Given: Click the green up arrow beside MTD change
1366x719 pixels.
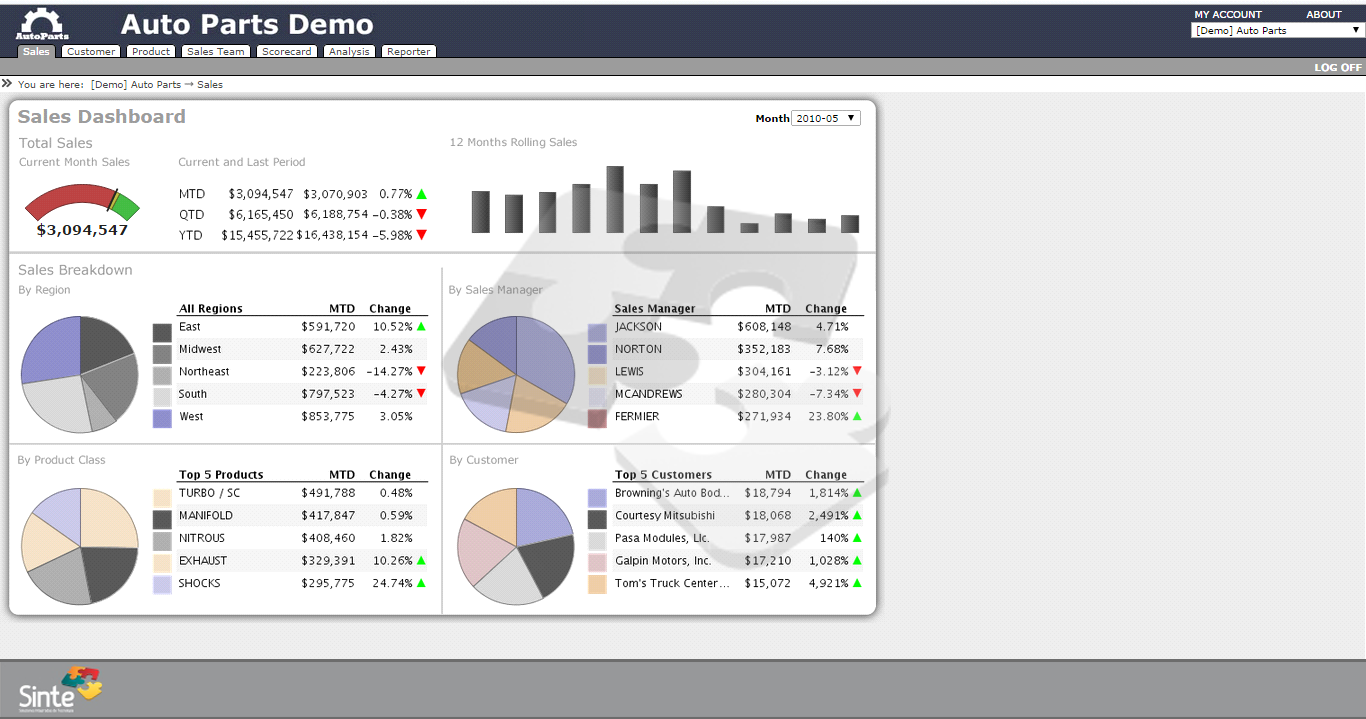Looking at the screenshot, I should [422, 194].
